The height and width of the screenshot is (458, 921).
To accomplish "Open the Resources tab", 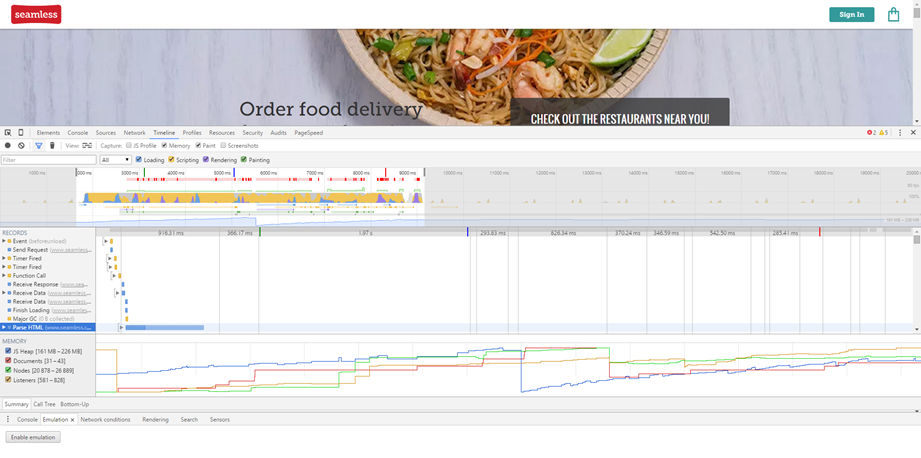I will click(221, 133).
